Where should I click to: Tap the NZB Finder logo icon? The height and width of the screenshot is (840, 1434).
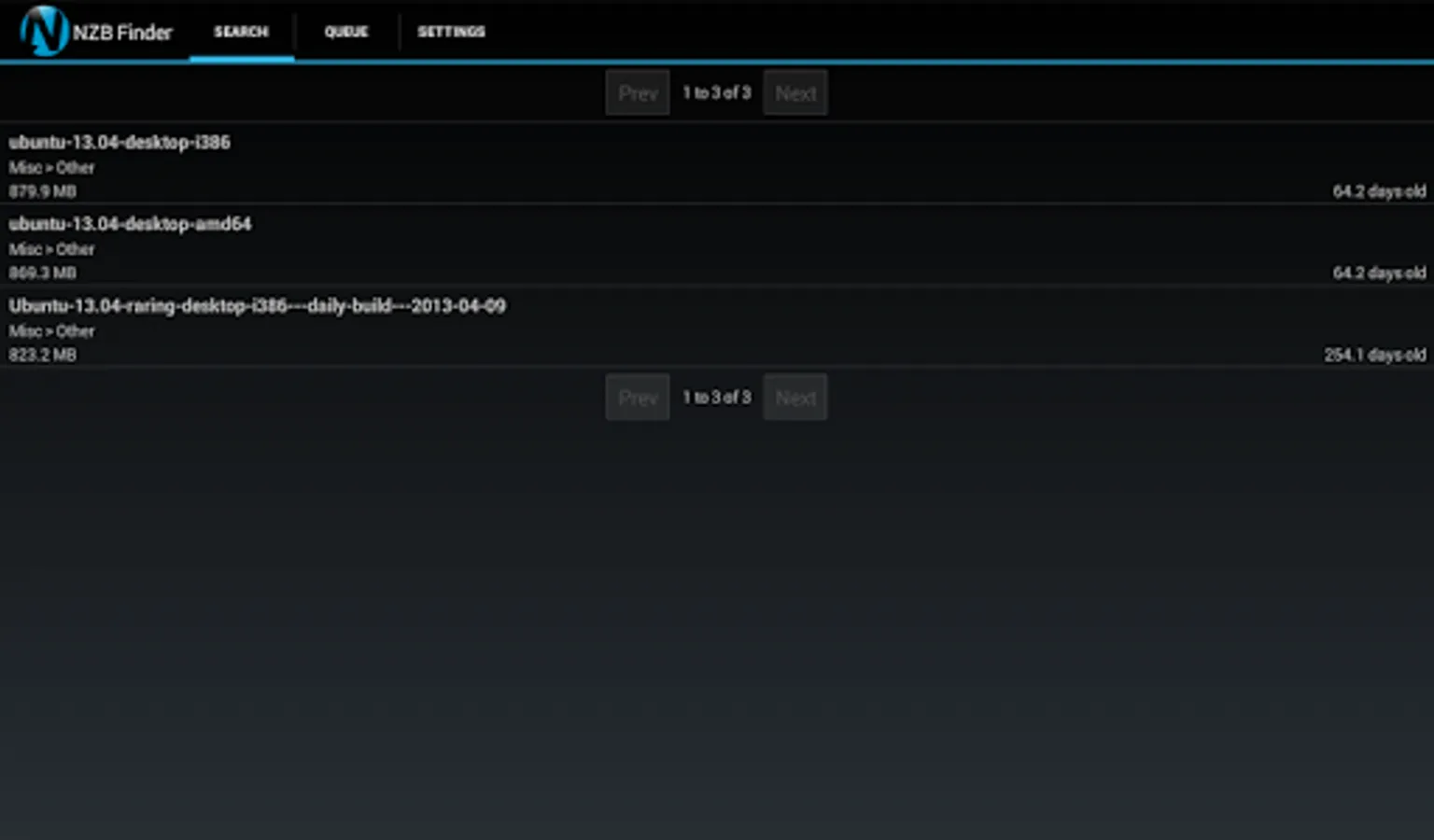(44, 31)
